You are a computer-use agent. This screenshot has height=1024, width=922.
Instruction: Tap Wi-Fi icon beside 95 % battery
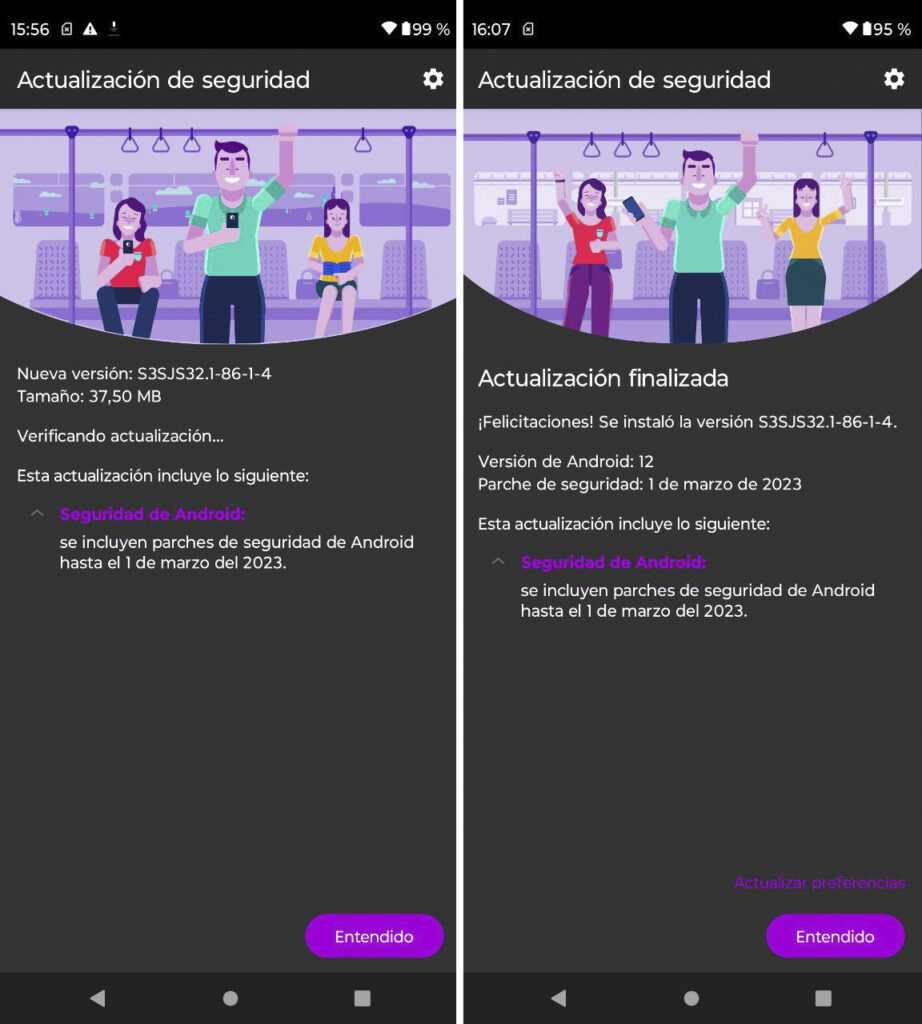click(x=850, y=28)
